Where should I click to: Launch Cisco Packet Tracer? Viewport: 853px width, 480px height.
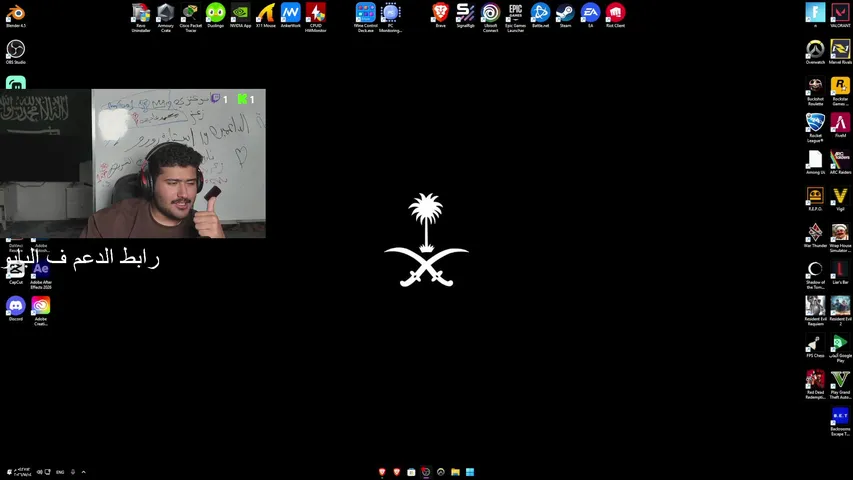point(190,17)
